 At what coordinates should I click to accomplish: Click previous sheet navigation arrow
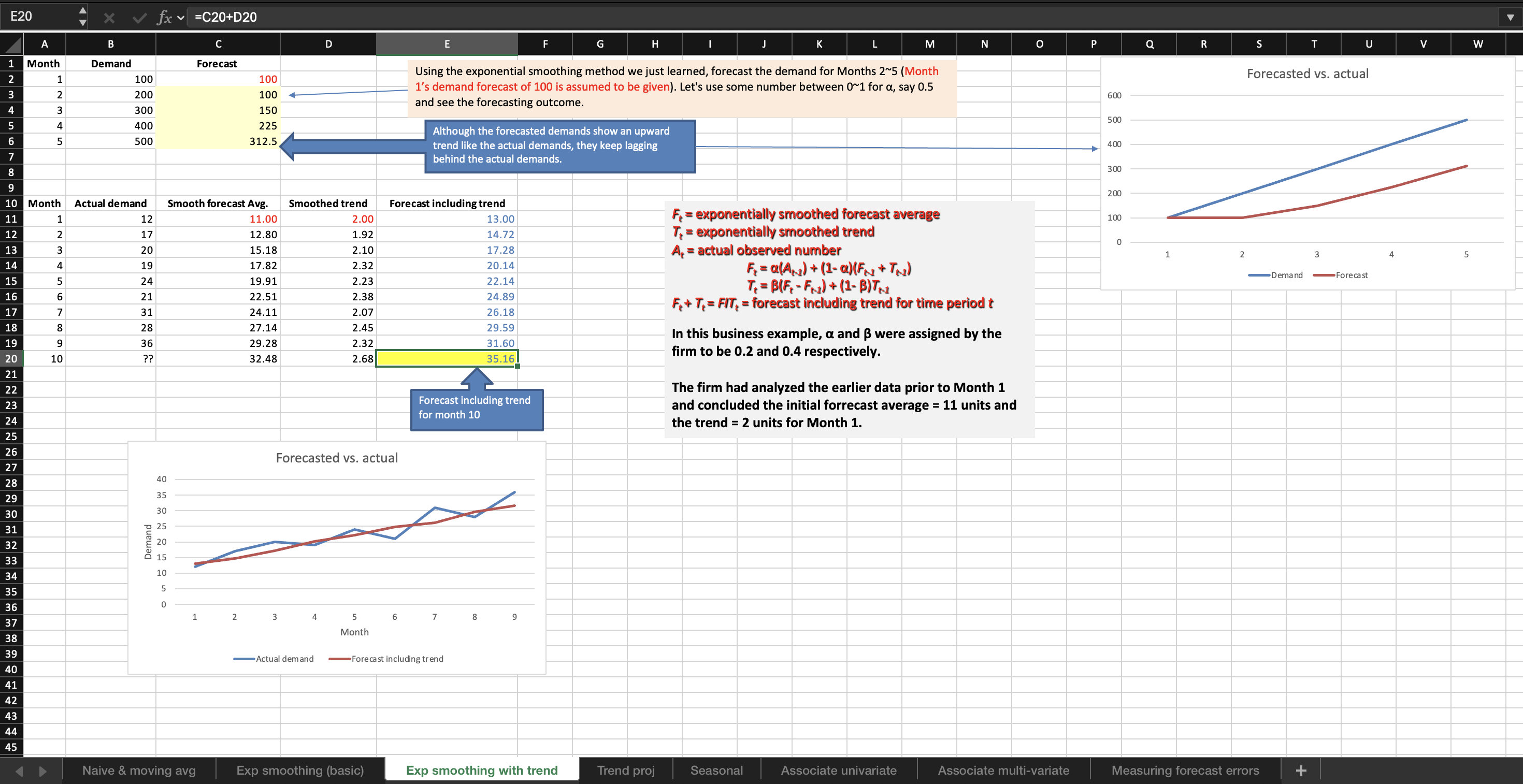coord(19,771)
